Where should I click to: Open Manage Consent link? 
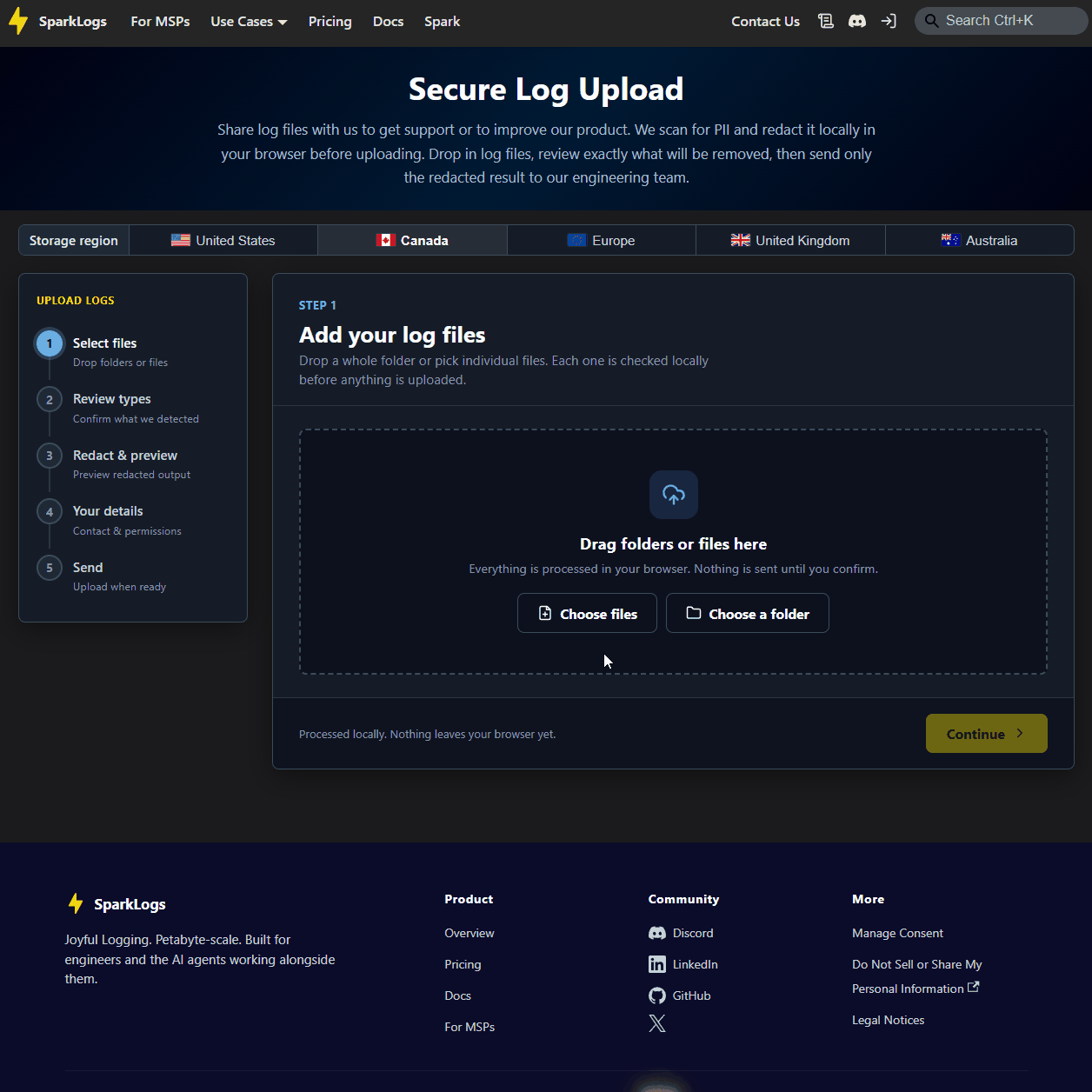(x=897, y=933)
